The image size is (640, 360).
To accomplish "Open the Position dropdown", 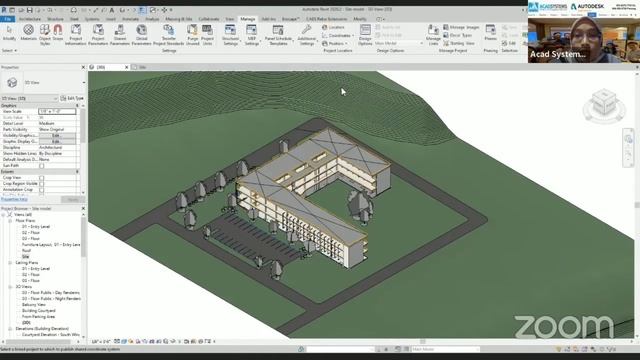I will point(335,43).
